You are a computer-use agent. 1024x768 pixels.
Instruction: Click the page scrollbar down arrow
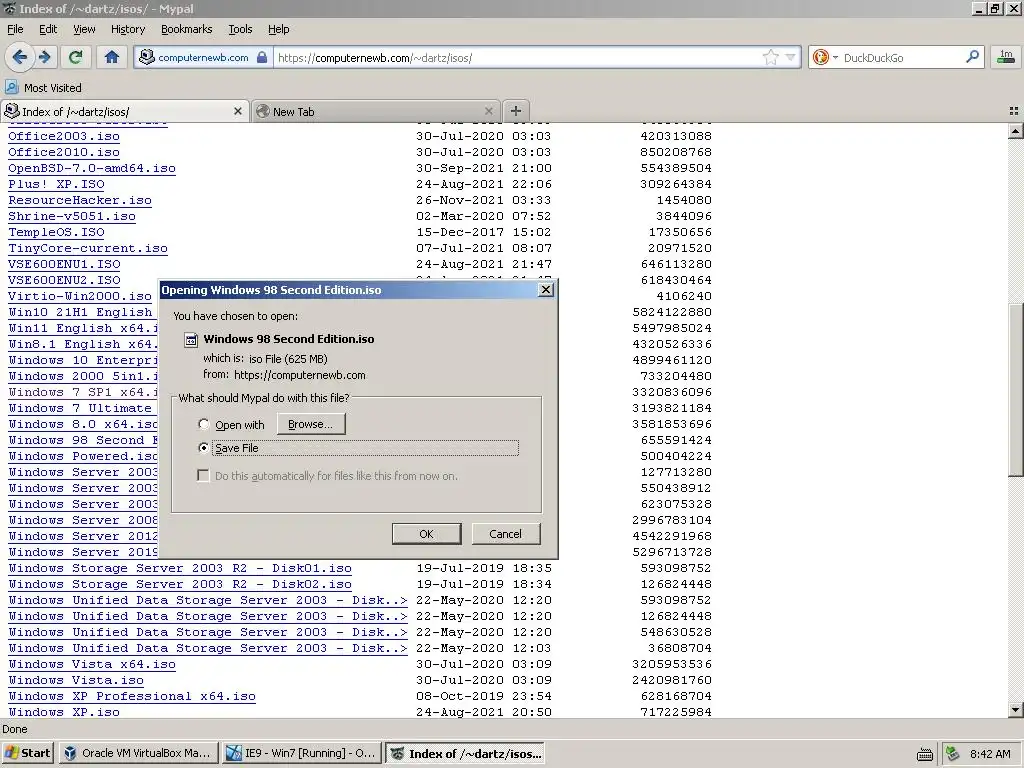pos(1015,709)
